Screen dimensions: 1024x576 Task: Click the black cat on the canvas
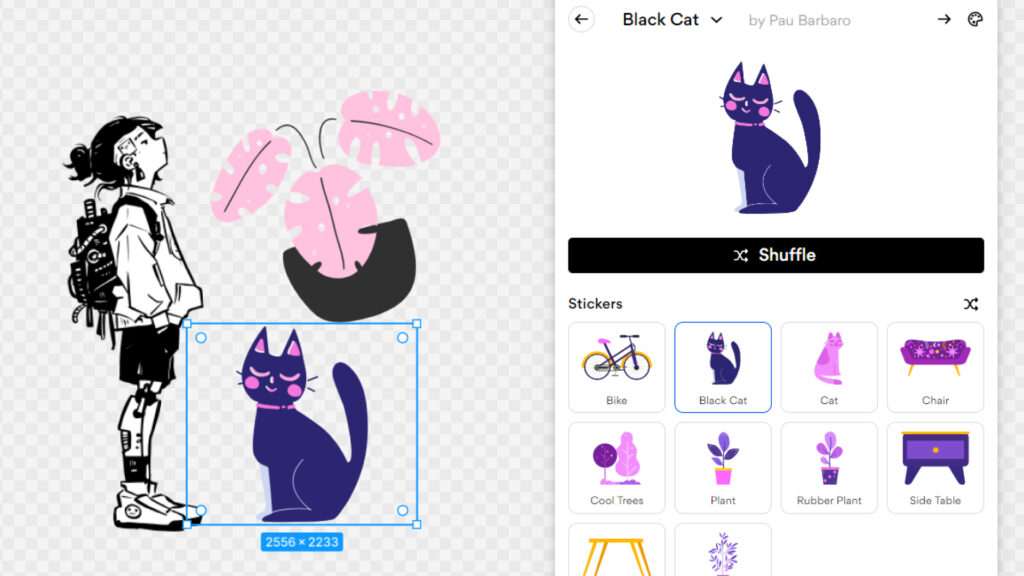pyautogui.click(x=302, y=424)
